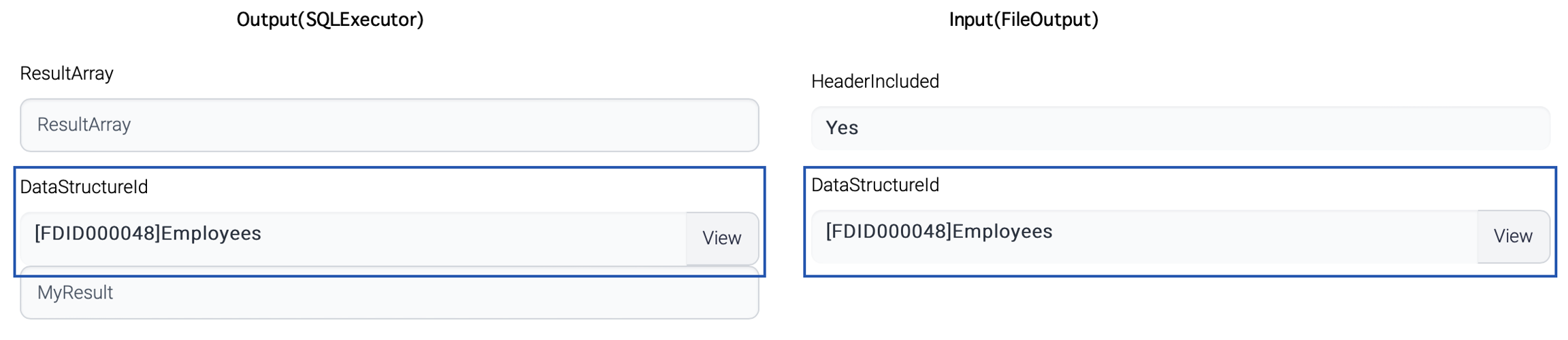This screenshot has width=1568, height=340.
Task: Click the HeaderIncluded label
Action: (875, 82)
